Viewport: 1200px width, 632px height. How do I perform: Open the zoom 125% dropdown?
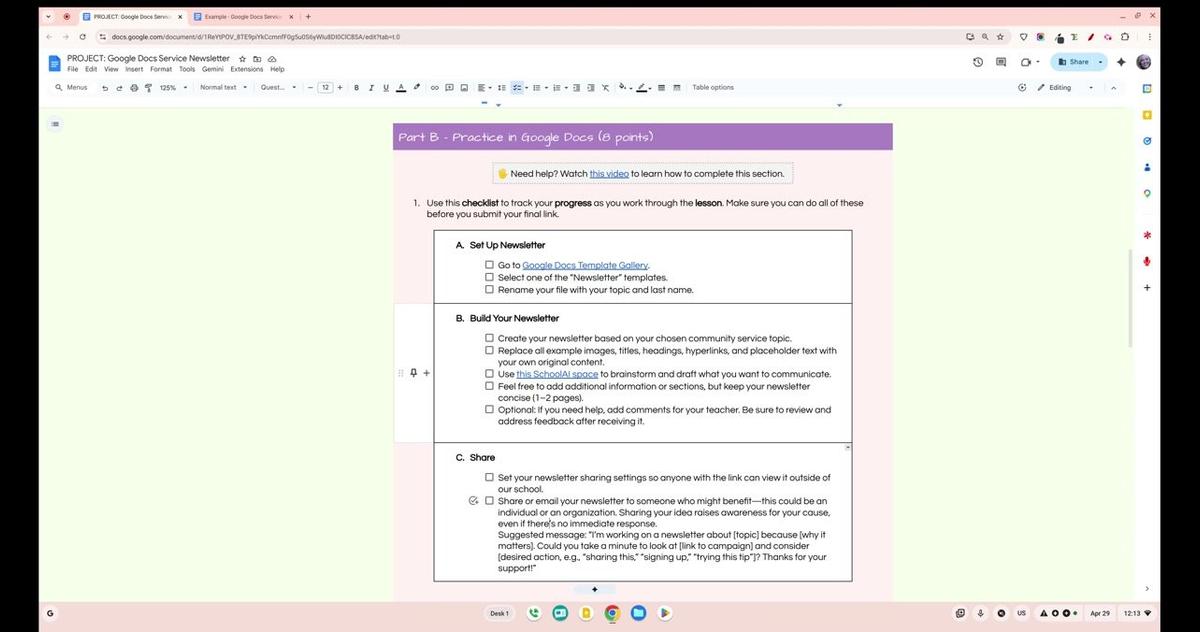click(174, 88)
